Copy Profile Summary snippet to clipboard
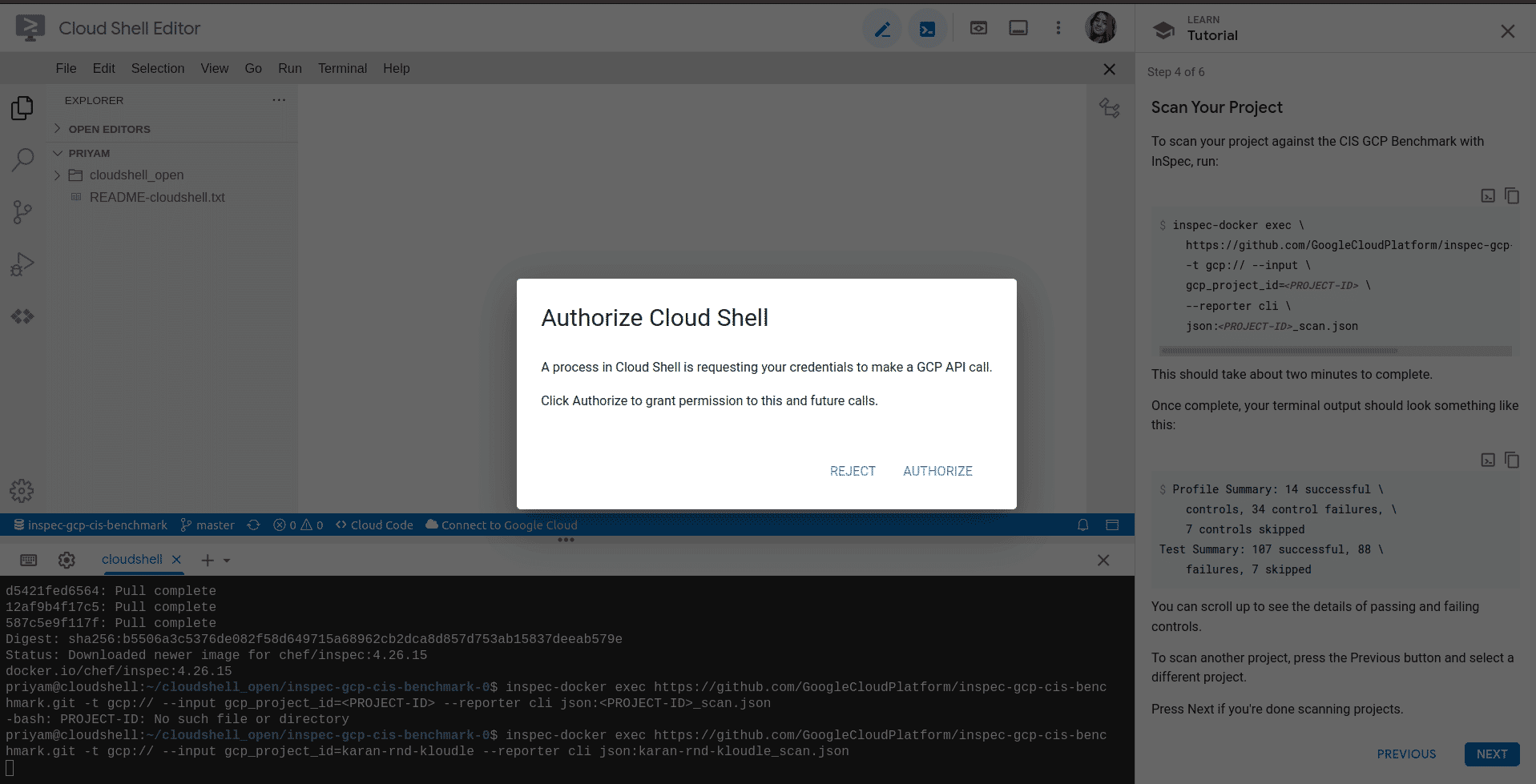 click(x=1511, y=460)
